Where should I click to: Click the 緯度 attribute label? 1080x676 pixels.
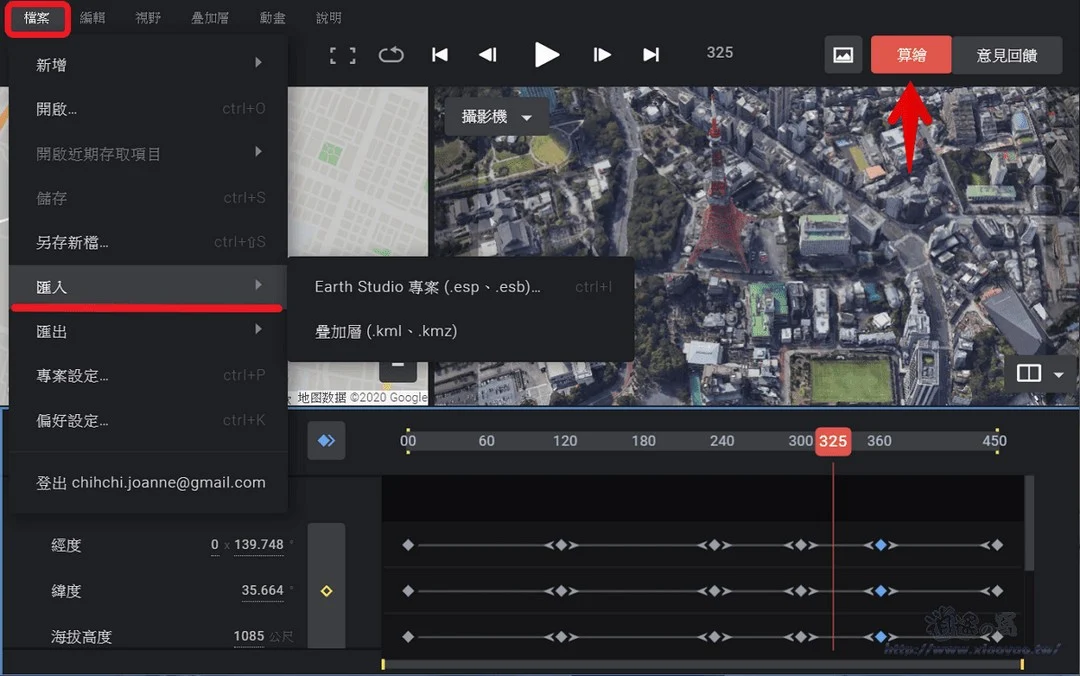[66, 591]
